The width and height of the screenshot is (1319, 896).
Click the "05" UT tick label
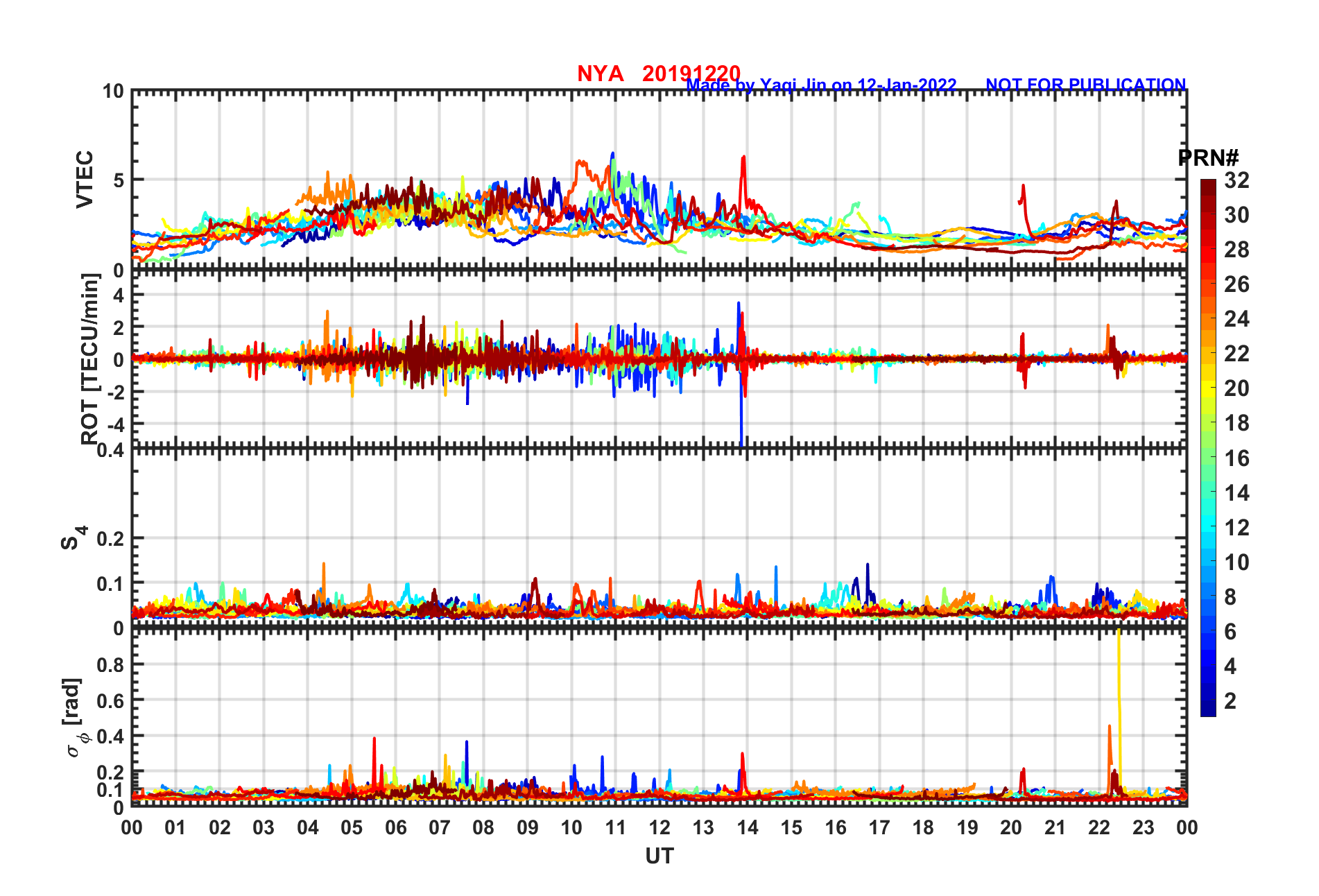(x=352, y=827)
